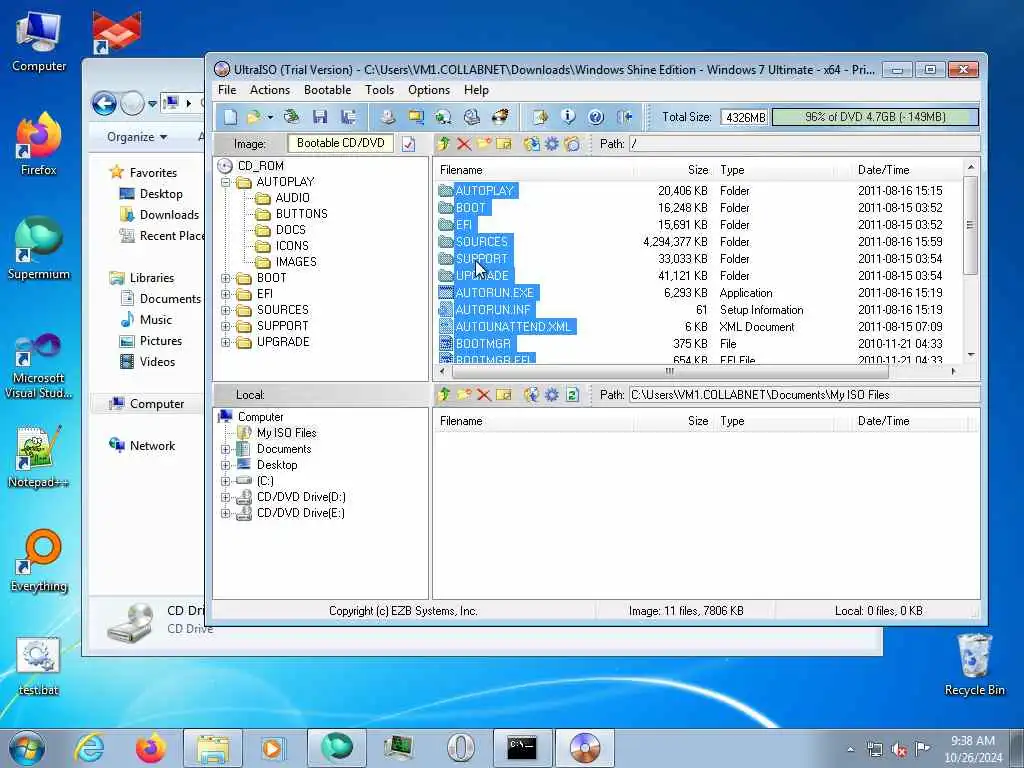
Task: Click the Add Files toolbar icon
Action: click(541, 117)
